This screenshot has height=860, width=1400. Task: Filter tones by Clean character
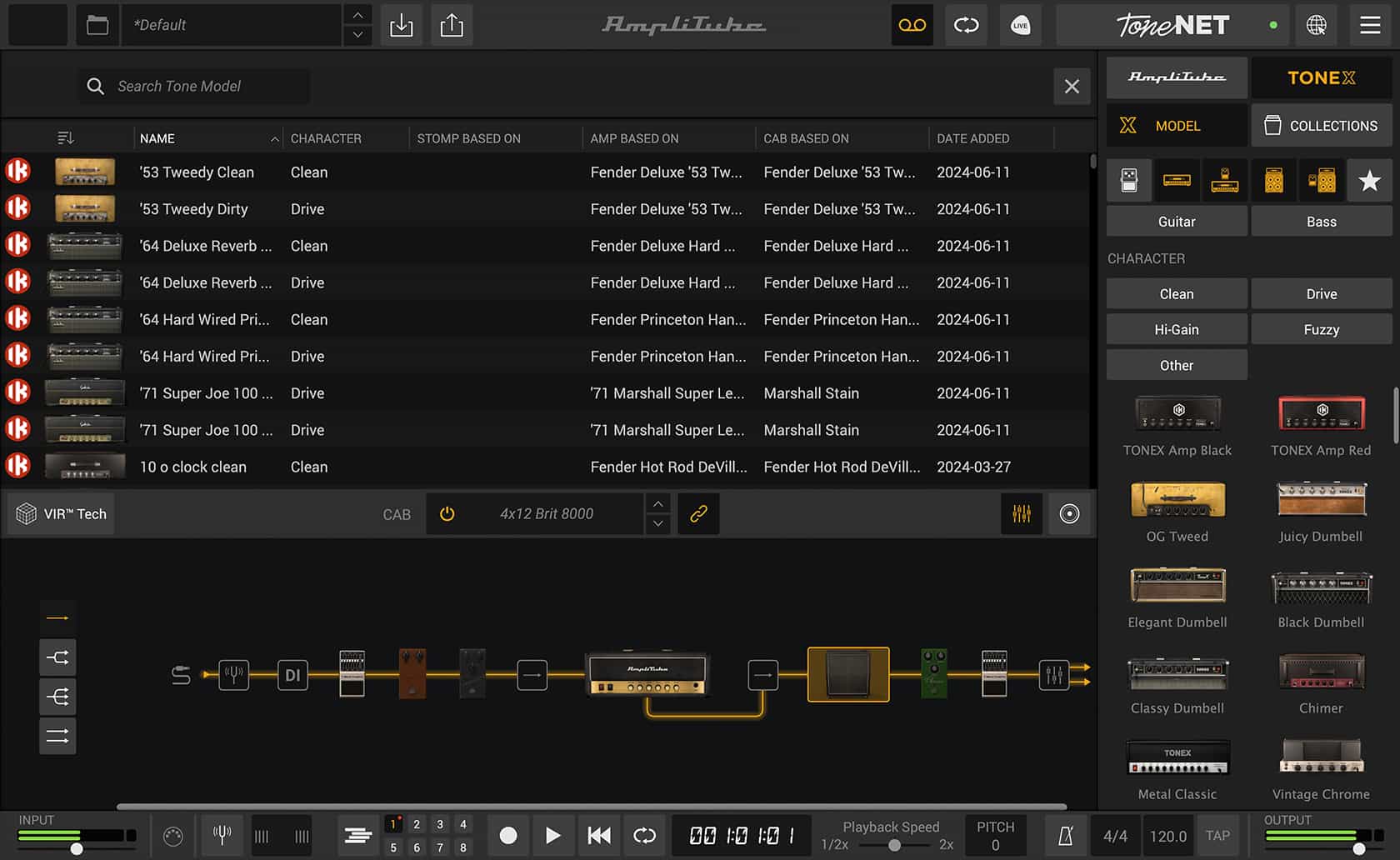(1176, 293)
